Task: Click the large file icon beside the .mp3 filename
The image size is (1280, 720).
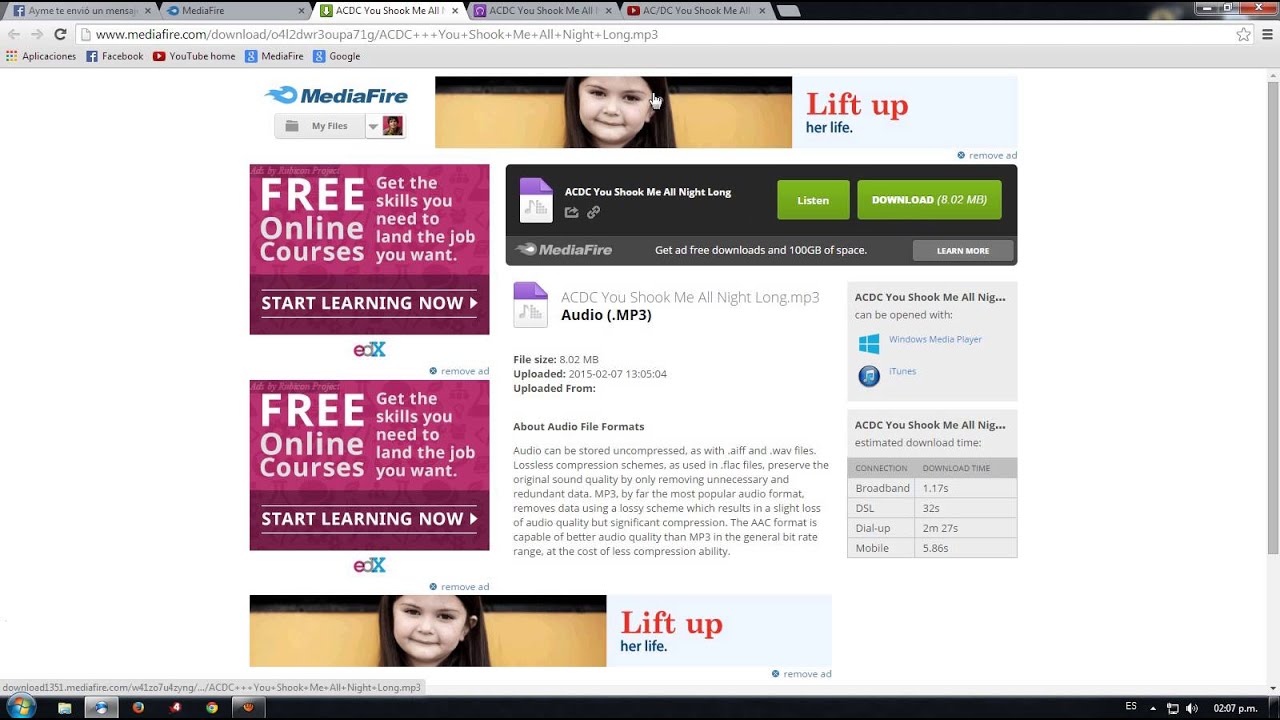Action: point(531,305)
